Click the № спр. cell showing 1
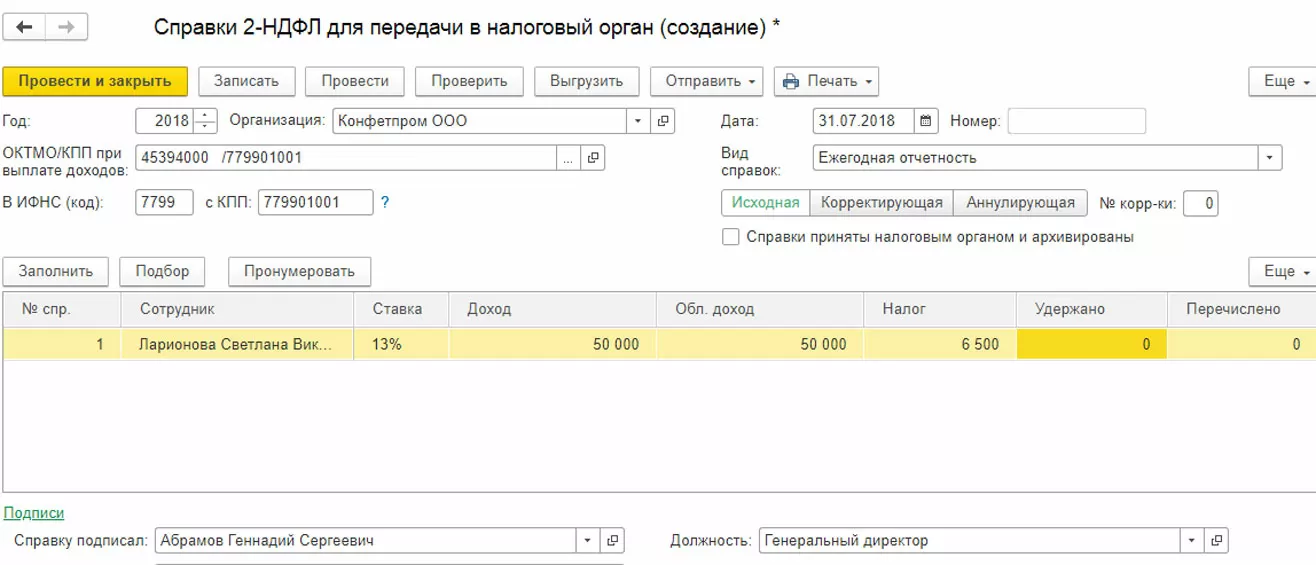The height and width of the screenshot is (565, 1316). pos(62,344)
